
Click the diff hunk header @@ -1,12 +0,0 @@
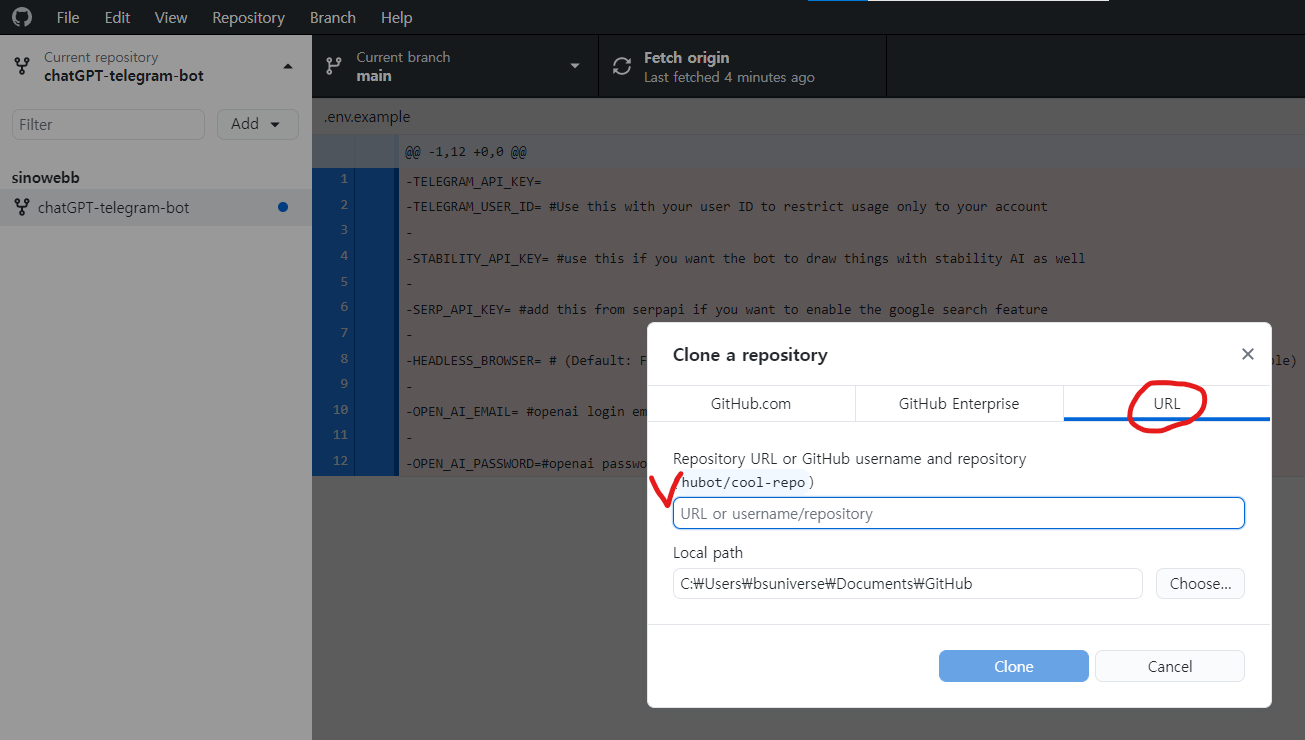[x=466, y=152]
